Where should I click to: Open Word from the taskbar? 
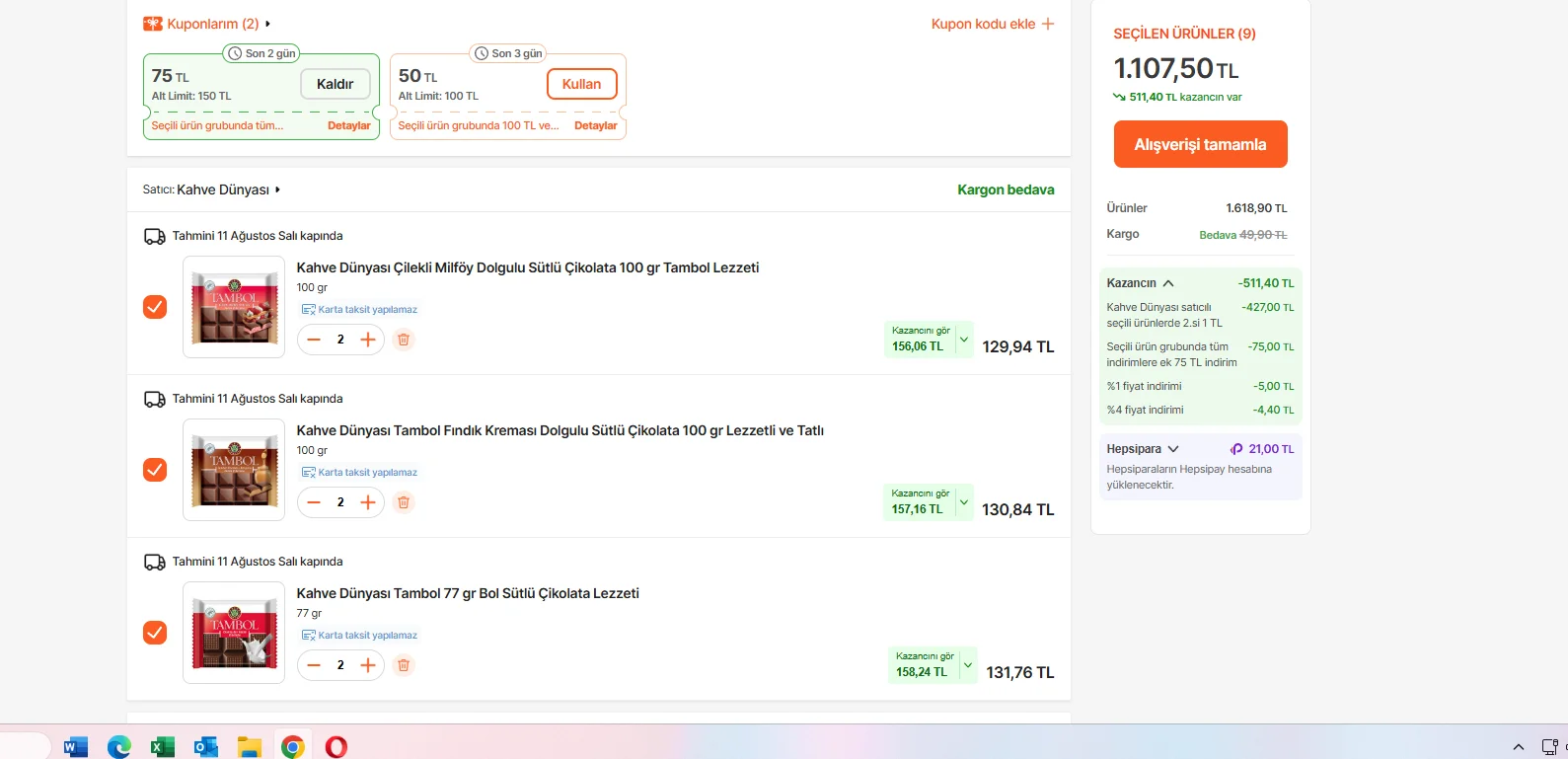tap(76, 747)
